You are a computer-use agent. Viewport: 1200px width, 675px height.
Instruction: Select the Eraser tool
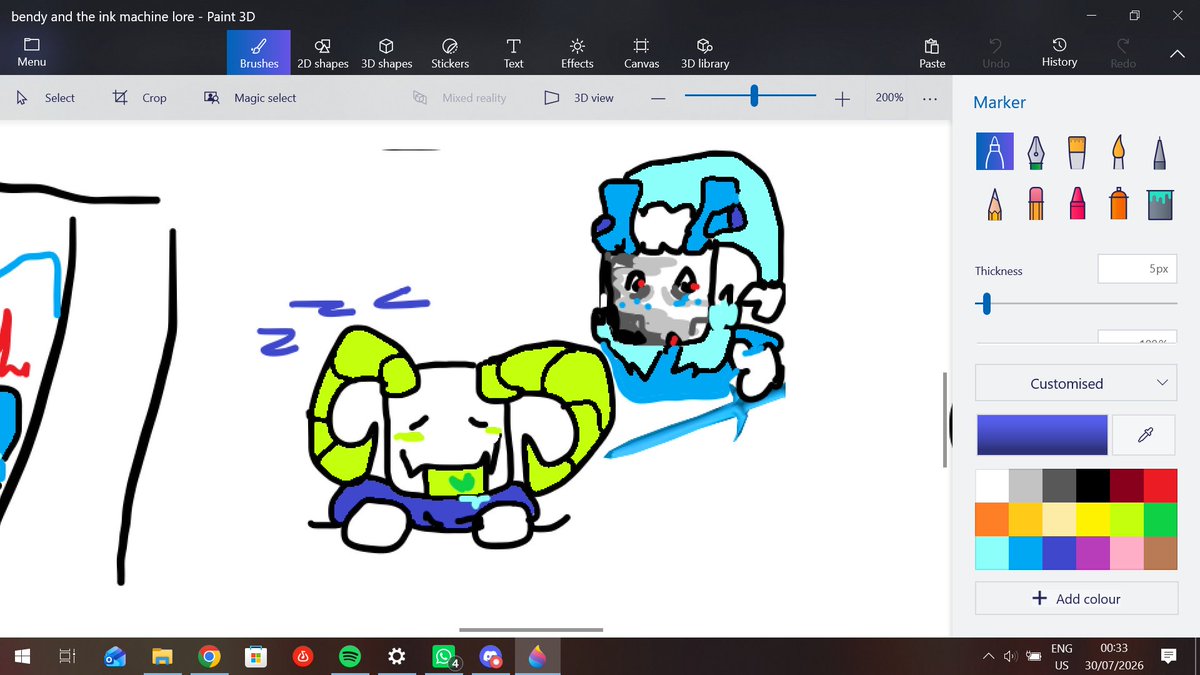(1036, 202)
